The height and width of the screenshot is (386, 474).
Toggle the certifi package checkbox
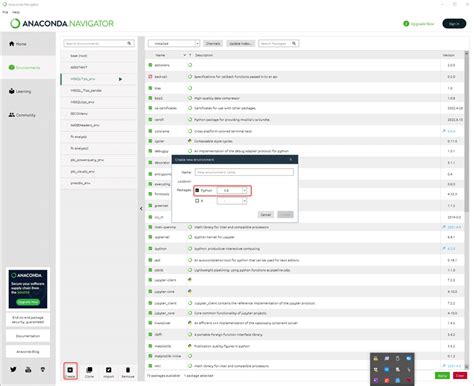coord(150,119)
